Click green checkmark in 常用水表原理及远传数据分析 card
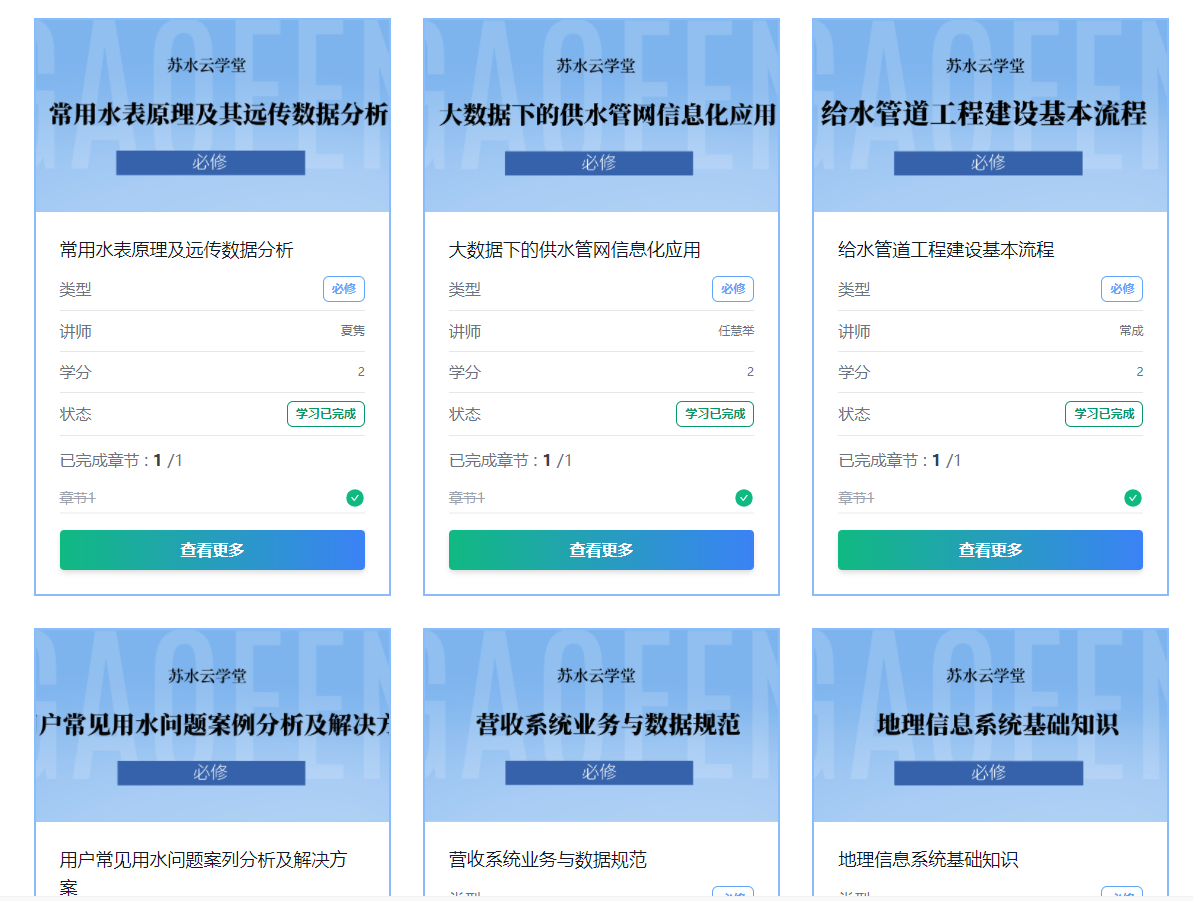 tap(355, 498)
